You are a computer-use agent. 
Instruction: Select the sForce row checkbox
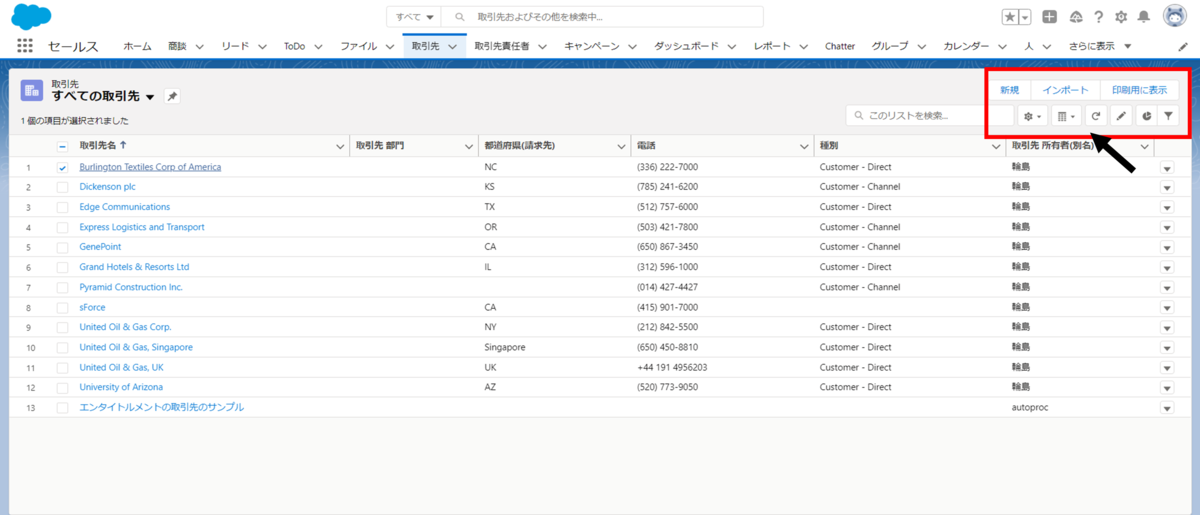click(x=62, y=307)
